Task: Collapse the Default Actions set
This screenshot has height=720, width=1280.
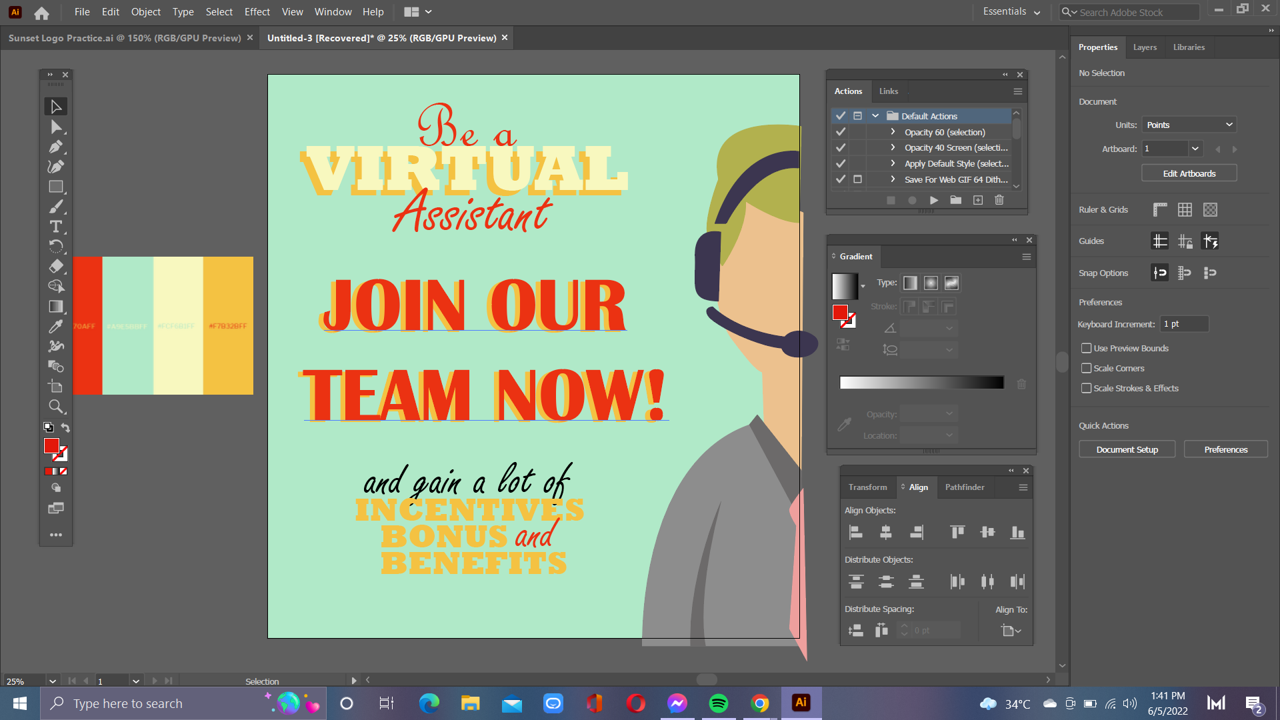Action: tap(875, 116)
